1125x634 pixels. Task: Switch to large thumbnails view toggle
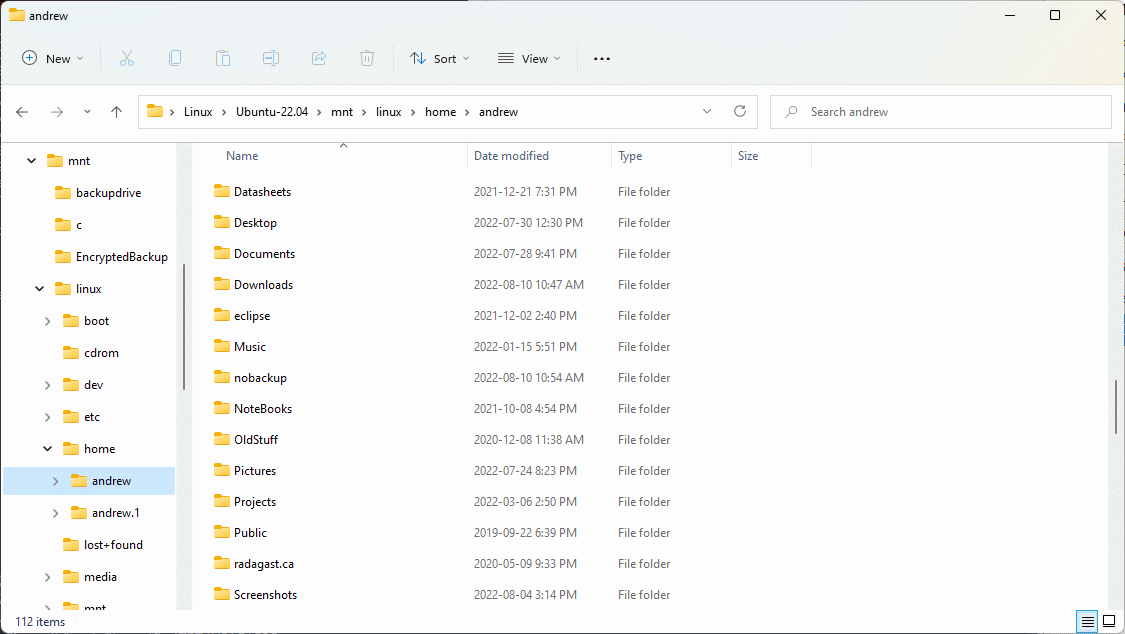click(x=1109, y=621)
